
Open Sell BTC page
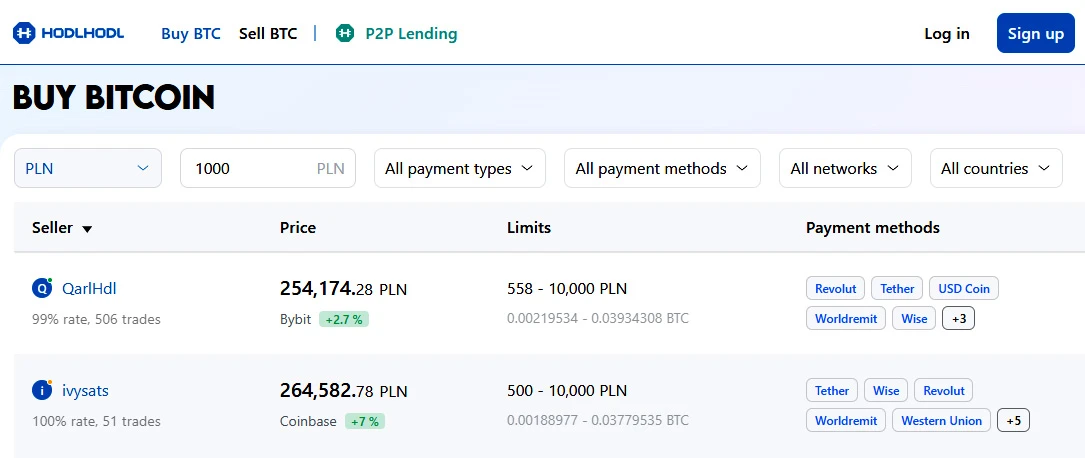268,33
